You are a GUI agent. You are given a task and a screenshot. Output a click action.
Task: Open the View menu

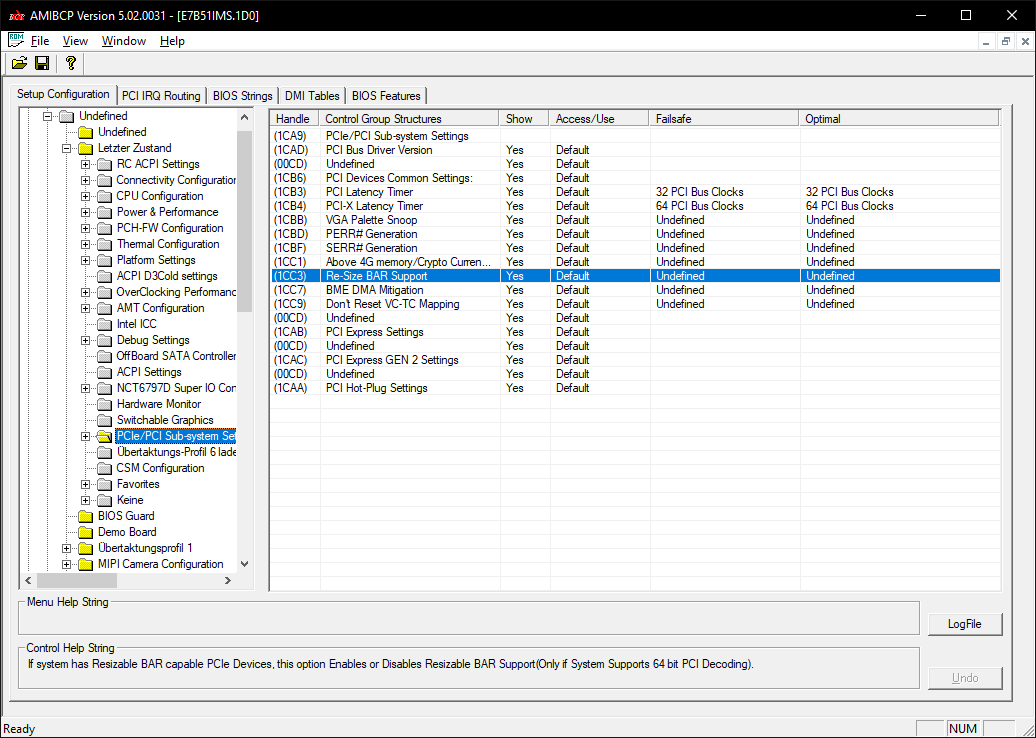75,41
